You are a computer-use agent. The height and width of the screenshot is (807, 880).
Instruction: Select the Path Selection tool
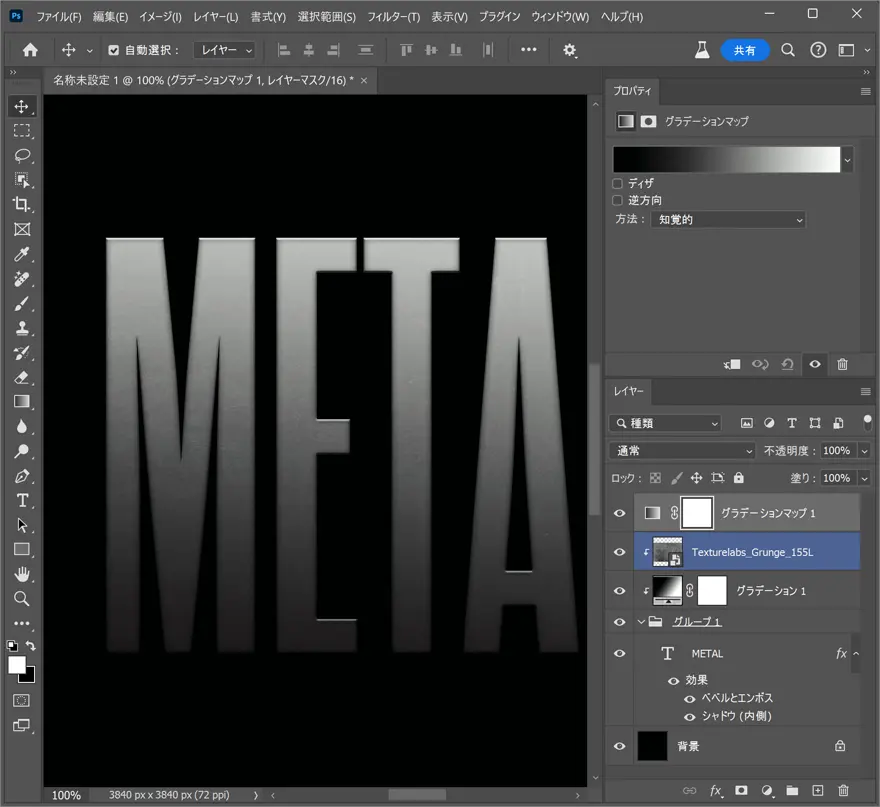[x=21, y=525]
